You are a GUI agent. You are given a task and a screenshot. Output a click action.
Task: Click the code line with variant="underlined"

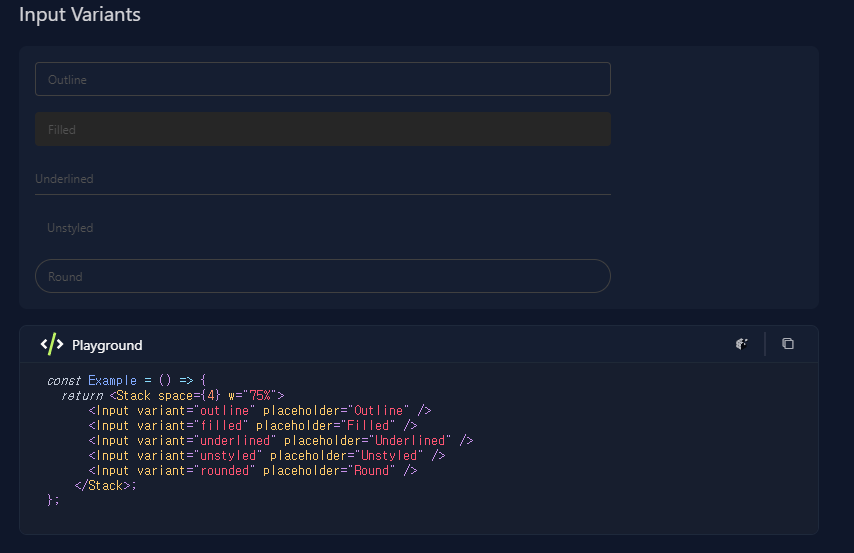[x=280, y=440]
